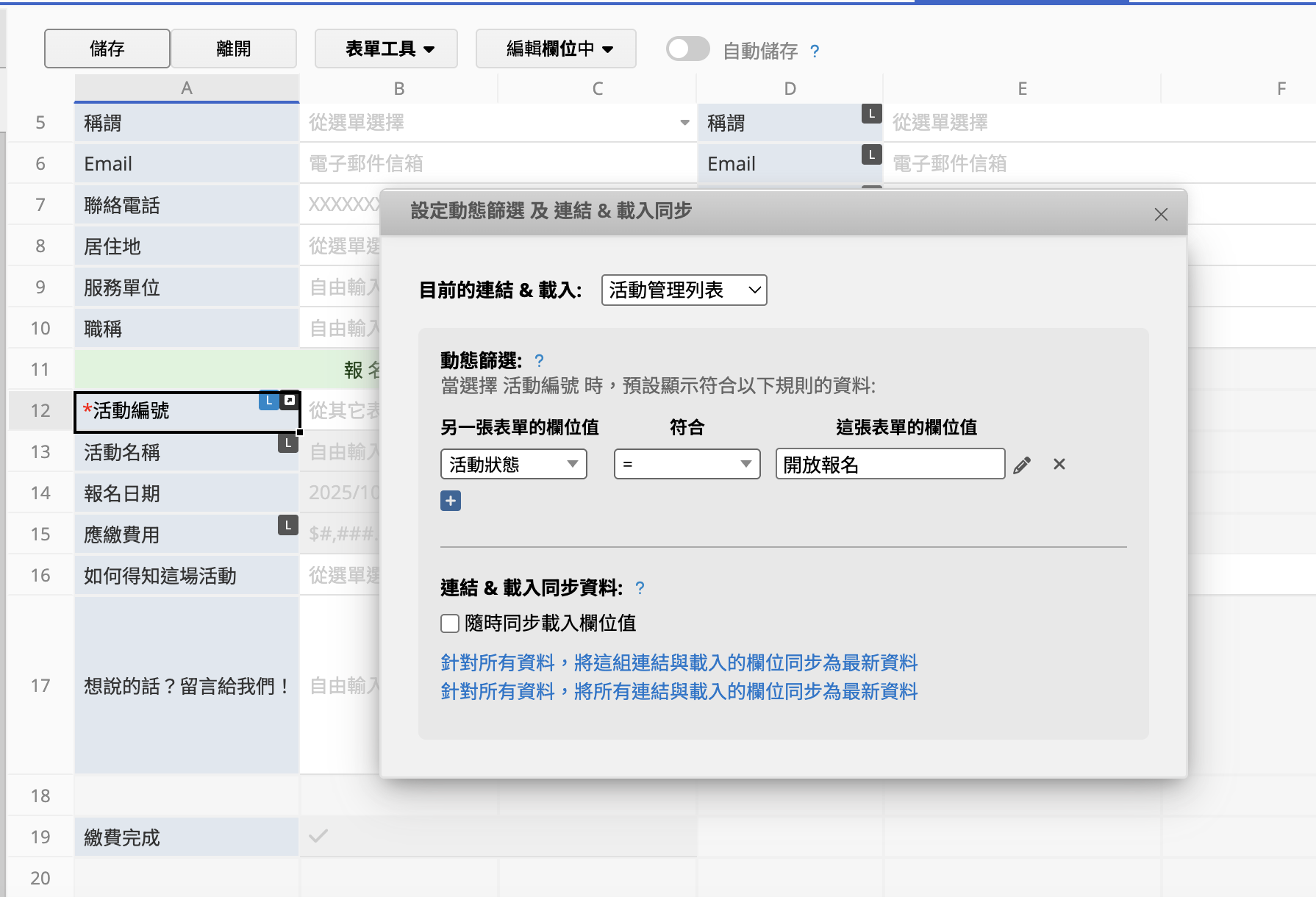Close the 設定動態篩選 dialog
Image resolution: width=1316 pixels, height=897 pixels.
[x=1161, y=214]
